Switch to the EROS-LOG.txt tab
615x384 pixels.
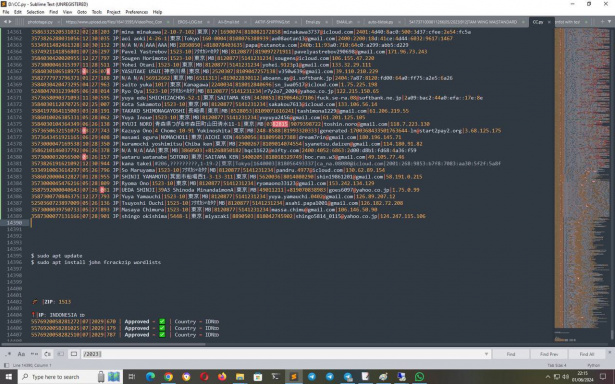click(190, 22)
